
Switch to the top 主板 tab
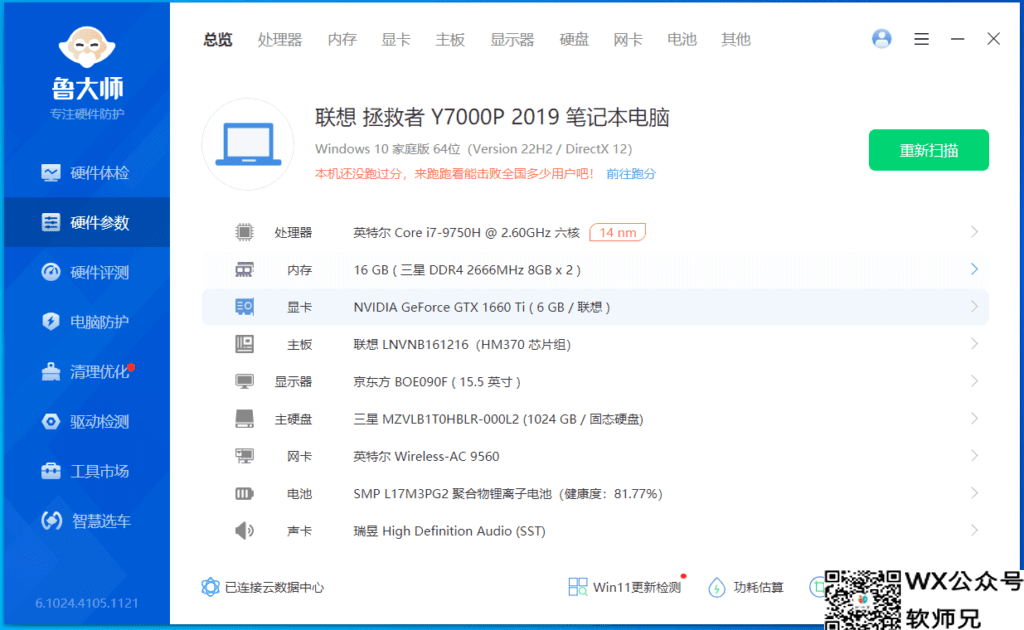(x=450, y=40)
